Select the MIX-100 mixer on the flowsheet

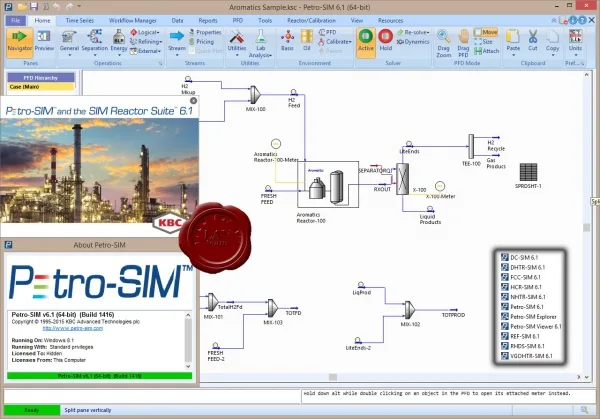(255, 95)
